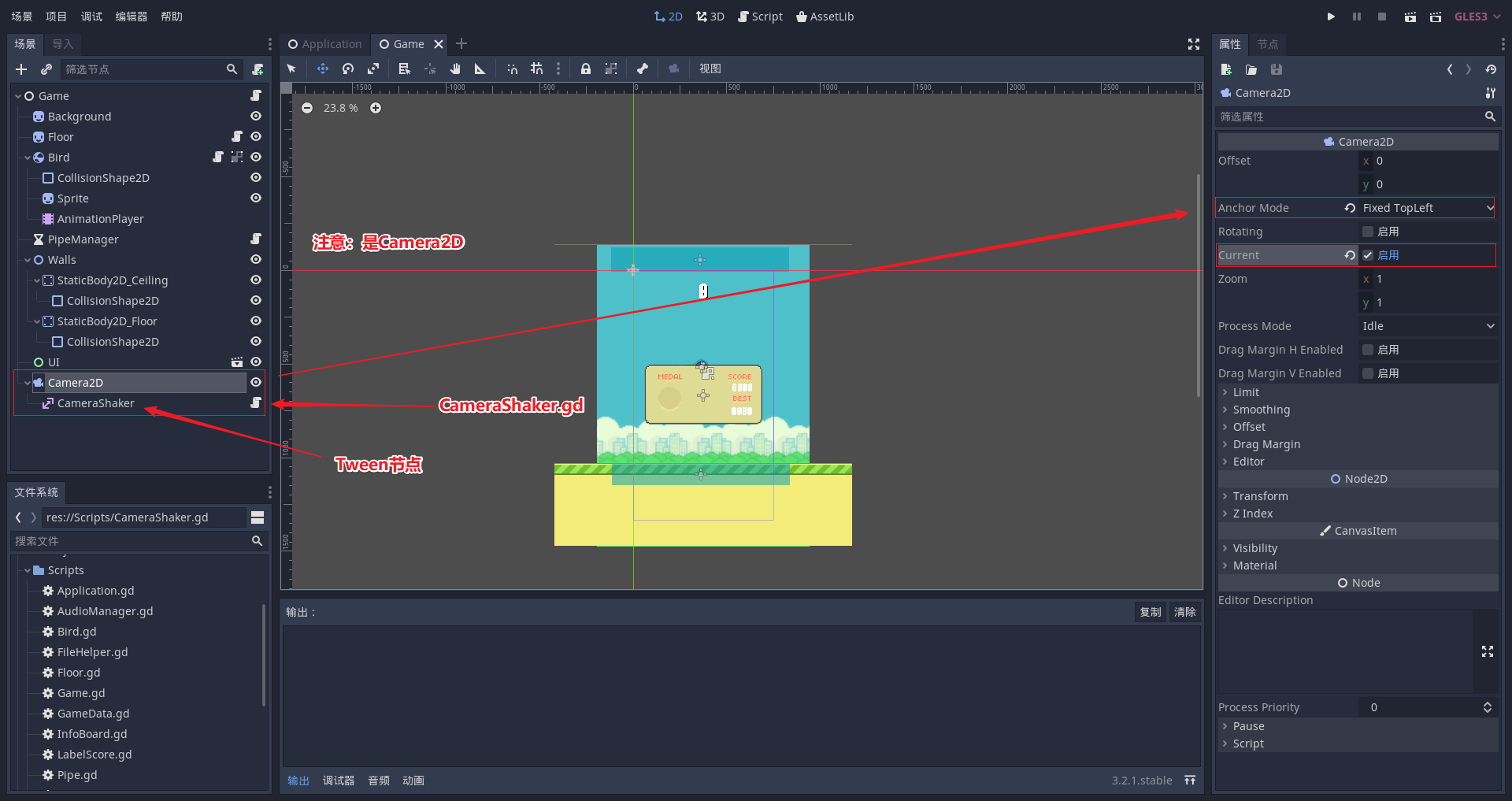The width and height of the screenshot is (1512, 801).
Task: Collapse the Bird node tree
Action: [x=28, y=158]
